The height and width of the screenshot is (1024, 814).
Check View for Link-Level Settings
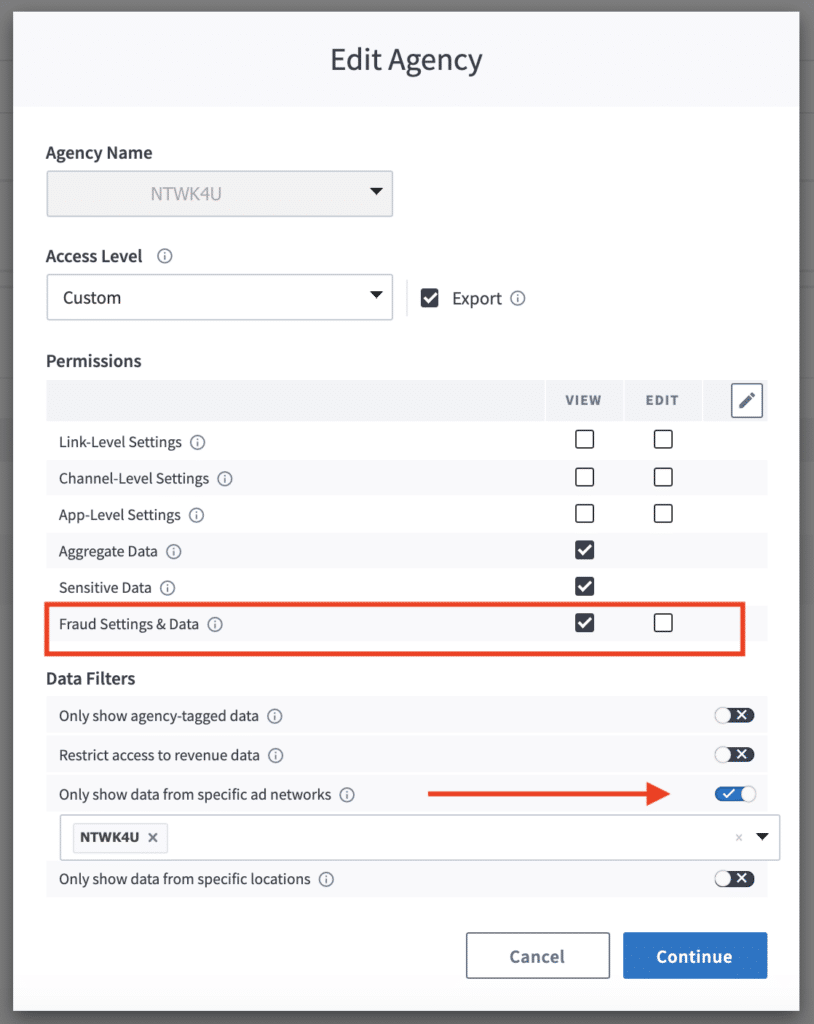[585, 439]
